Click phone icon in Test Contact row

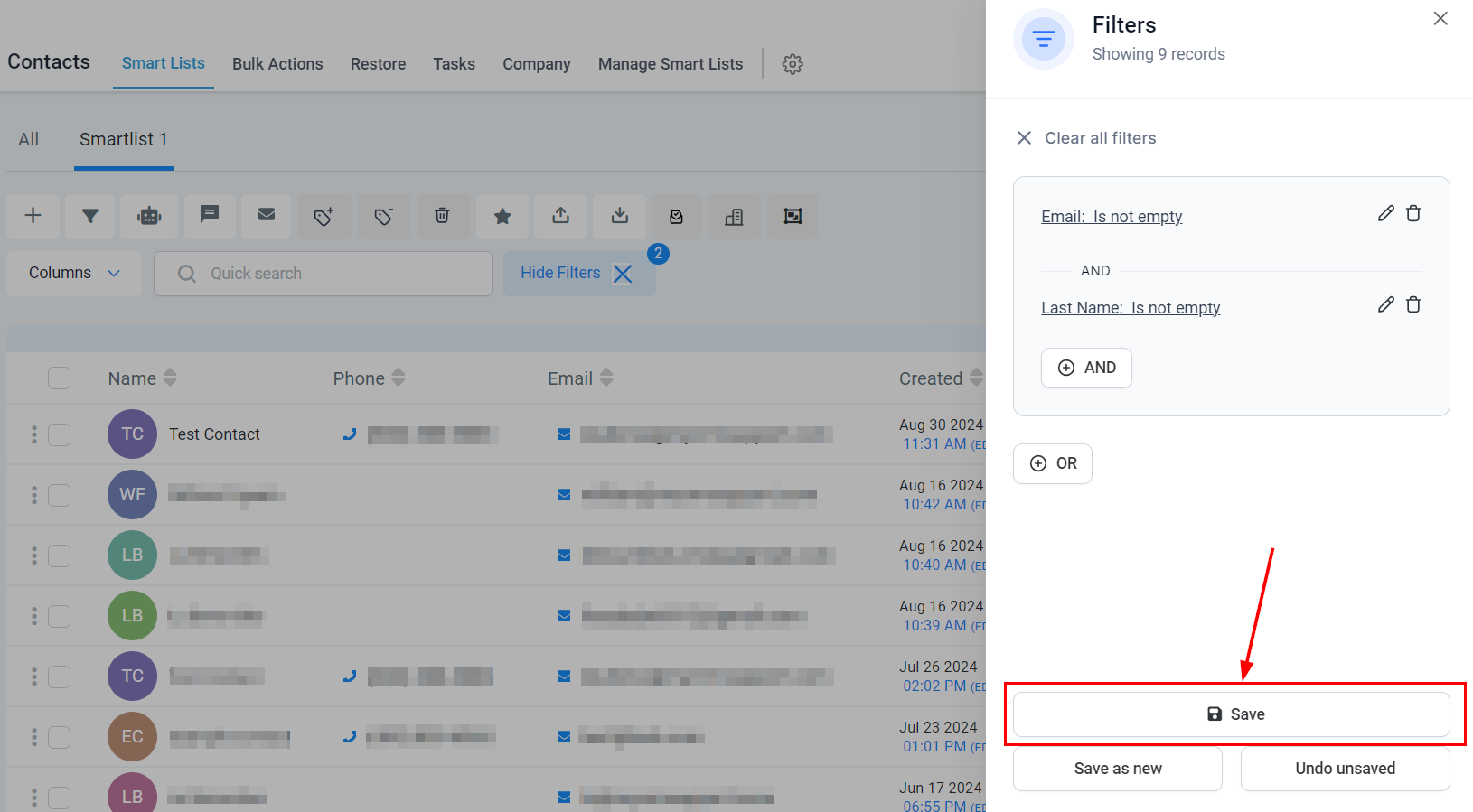350,434
